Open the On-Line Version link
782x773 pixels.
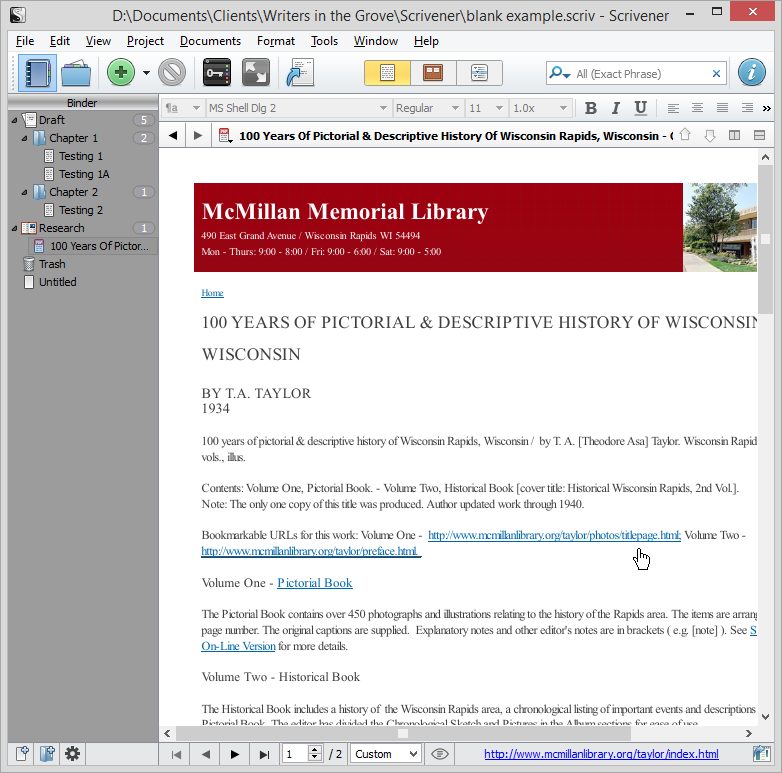point(238,646)
